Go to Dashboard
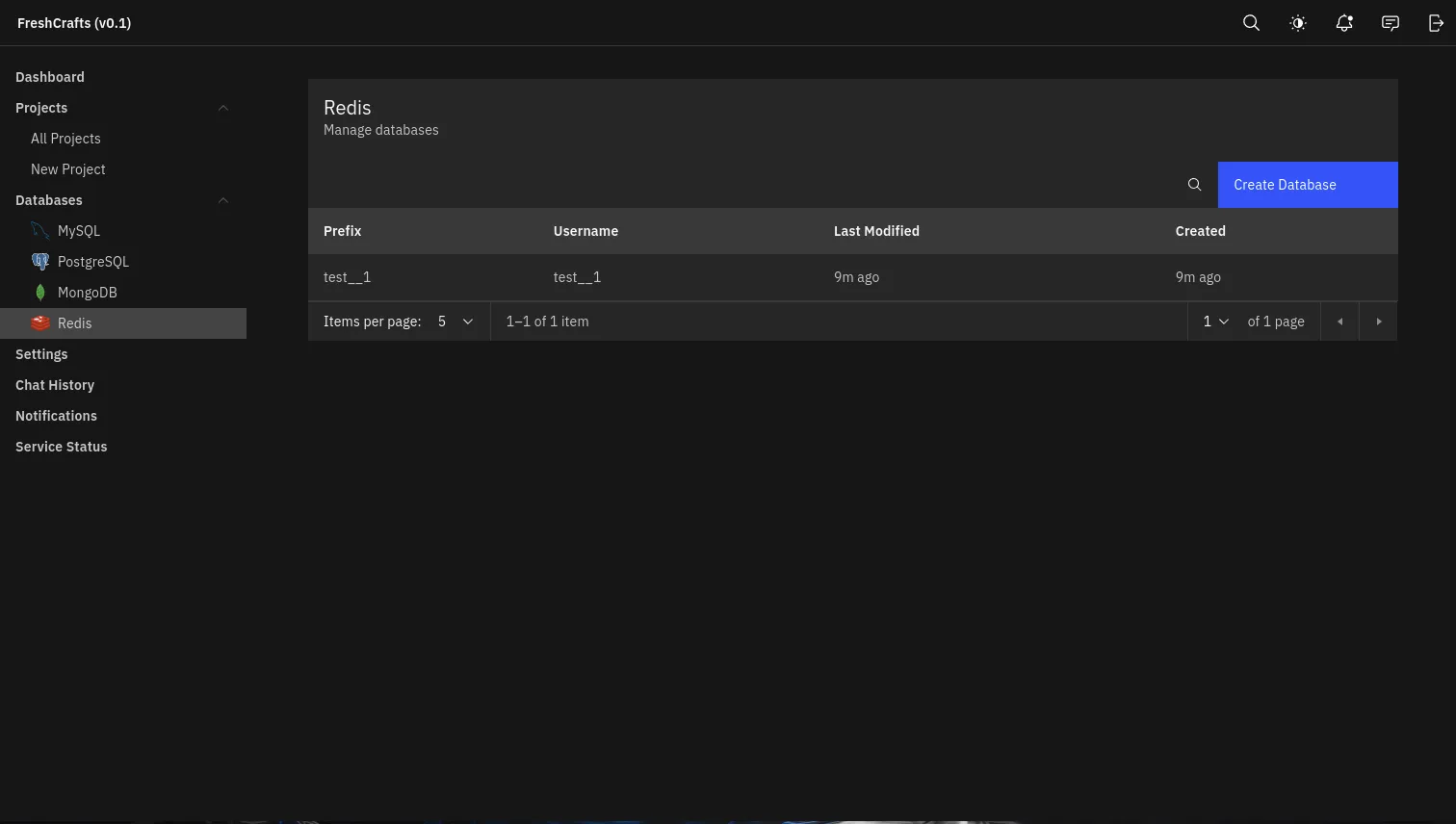 pos(50,77)
